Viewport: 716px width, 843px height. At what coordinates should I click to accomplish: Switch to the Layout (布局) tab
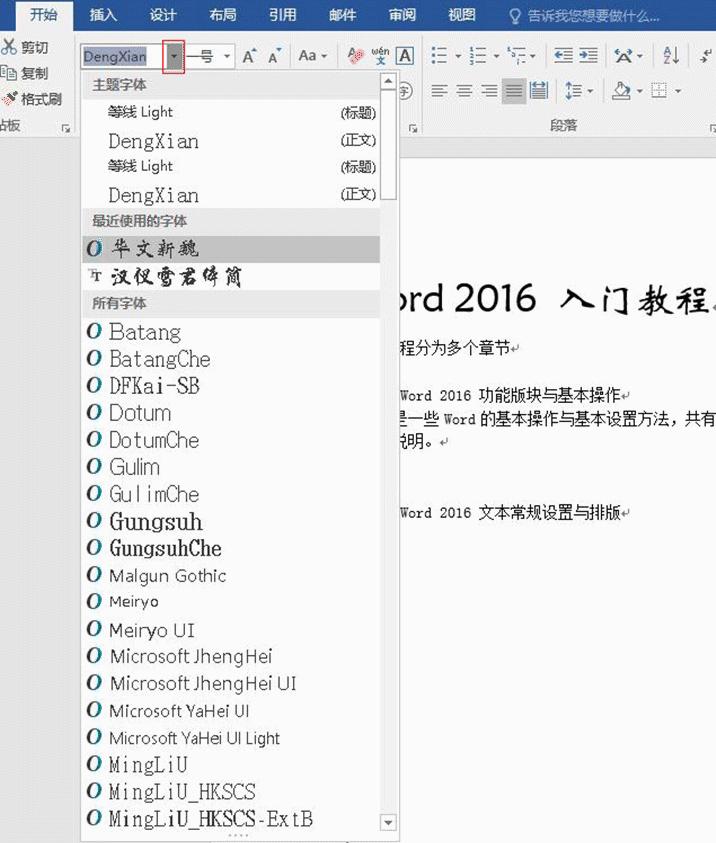223,15
